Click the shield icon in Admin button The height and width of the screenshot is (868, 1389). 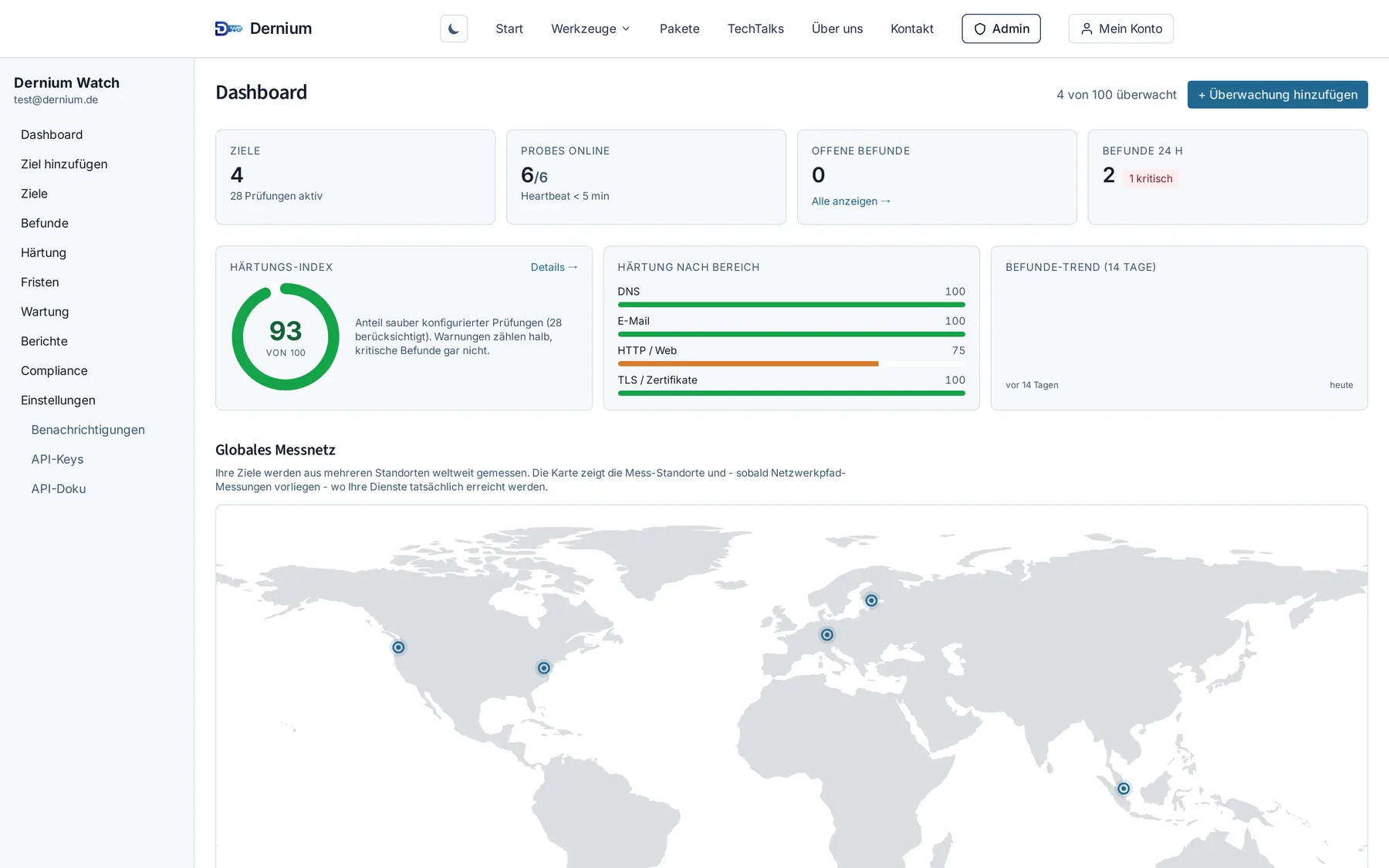click(x=980, y=29)
